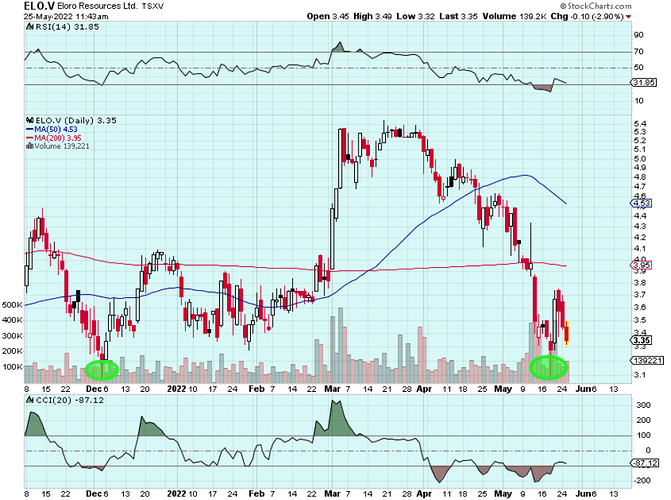Click the 2022 year label under price chart
This screenshot has width=671, height=500.
pos(176,389)
